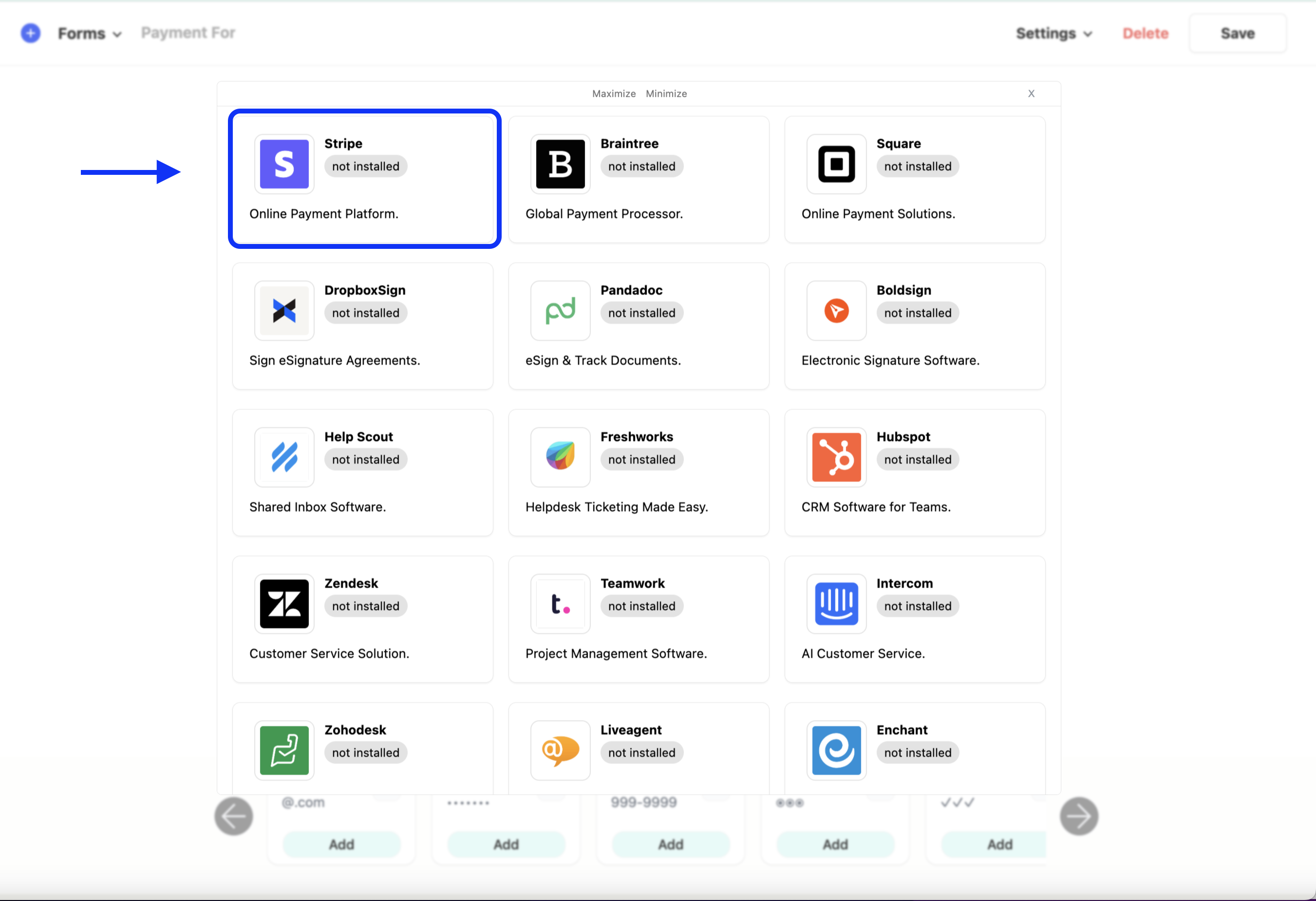Click Add under the three circles card
The width and height of the screenshot is (1316, 901).
835,845
